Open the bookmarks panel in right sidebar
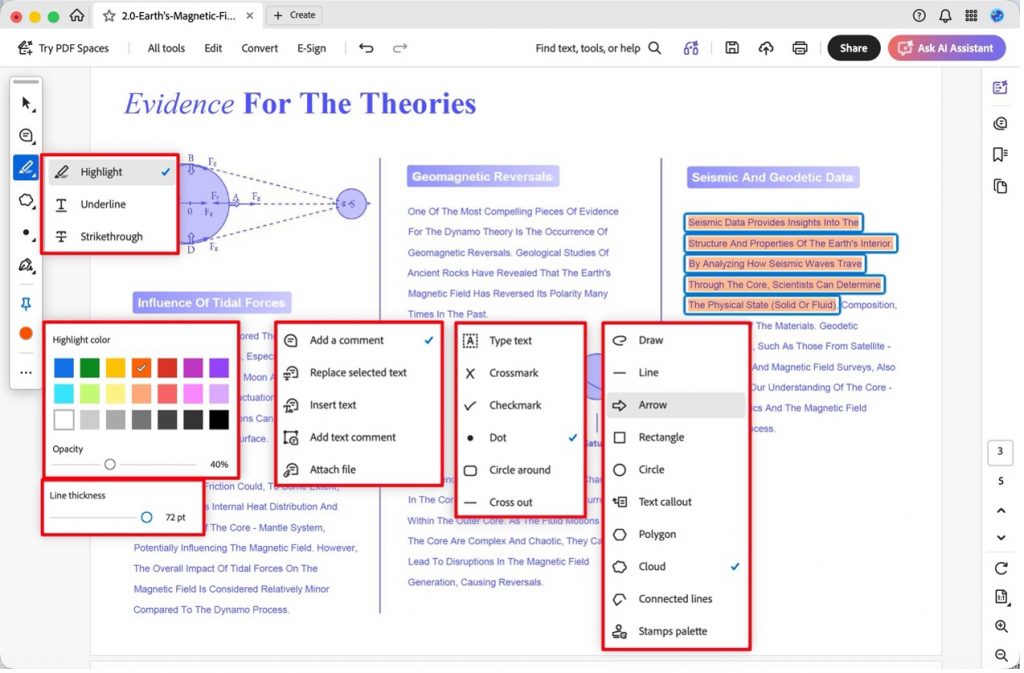The image size is (1024, 673). pyautogui.click(x=1000, y=155)
